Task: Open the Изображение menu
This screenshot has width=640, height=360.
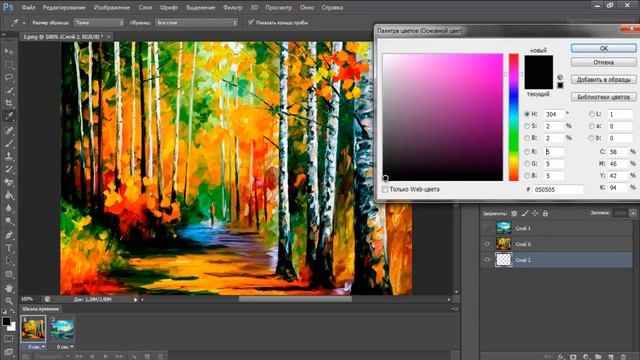Action: (x=112, y=7)
